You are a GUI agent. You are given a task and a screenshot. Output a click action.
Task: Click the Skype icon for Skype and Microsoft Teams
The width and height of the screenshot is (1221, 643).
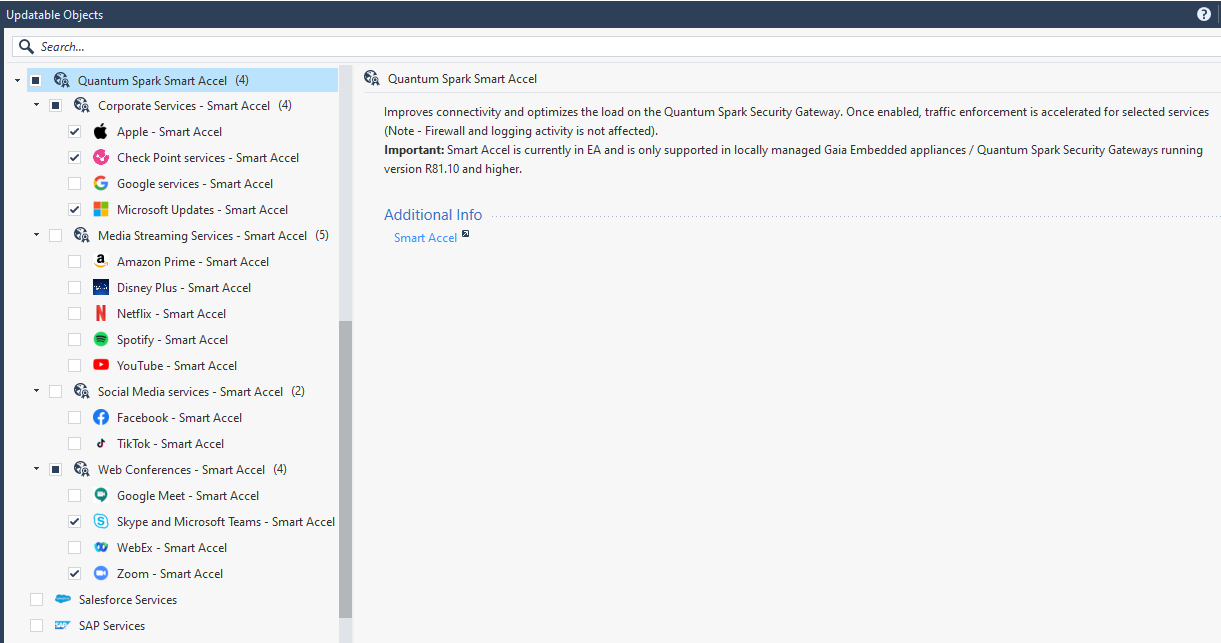tap(100, 521)
